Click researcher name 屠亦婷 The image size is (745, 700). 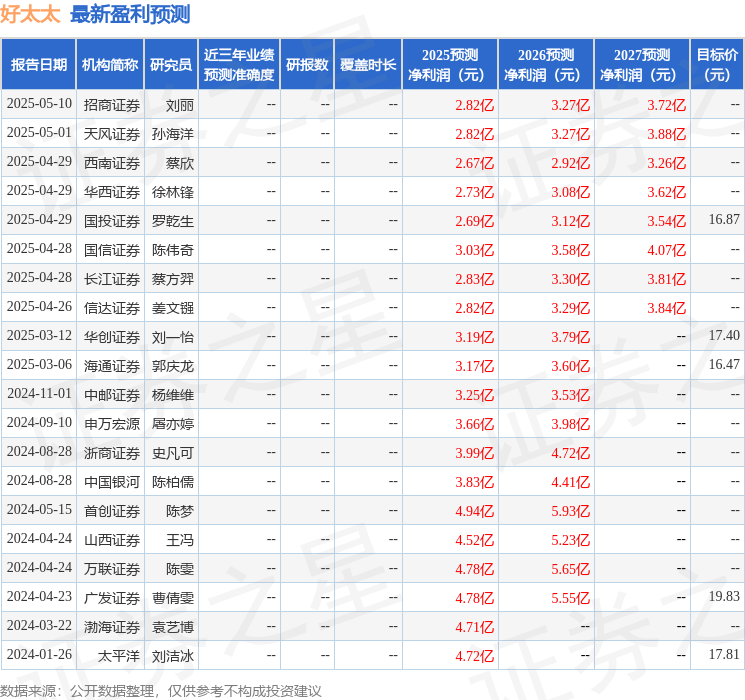coord(173,424)
